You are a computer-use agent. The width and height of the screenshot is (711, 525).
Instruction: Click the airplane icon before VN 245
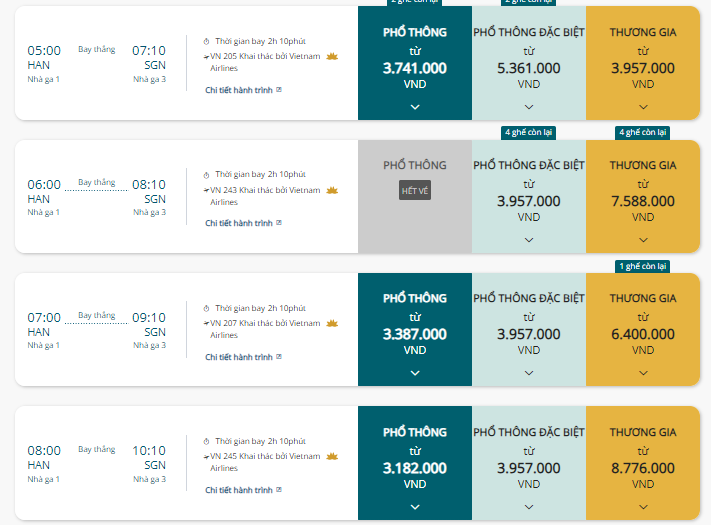pos(205,456)
